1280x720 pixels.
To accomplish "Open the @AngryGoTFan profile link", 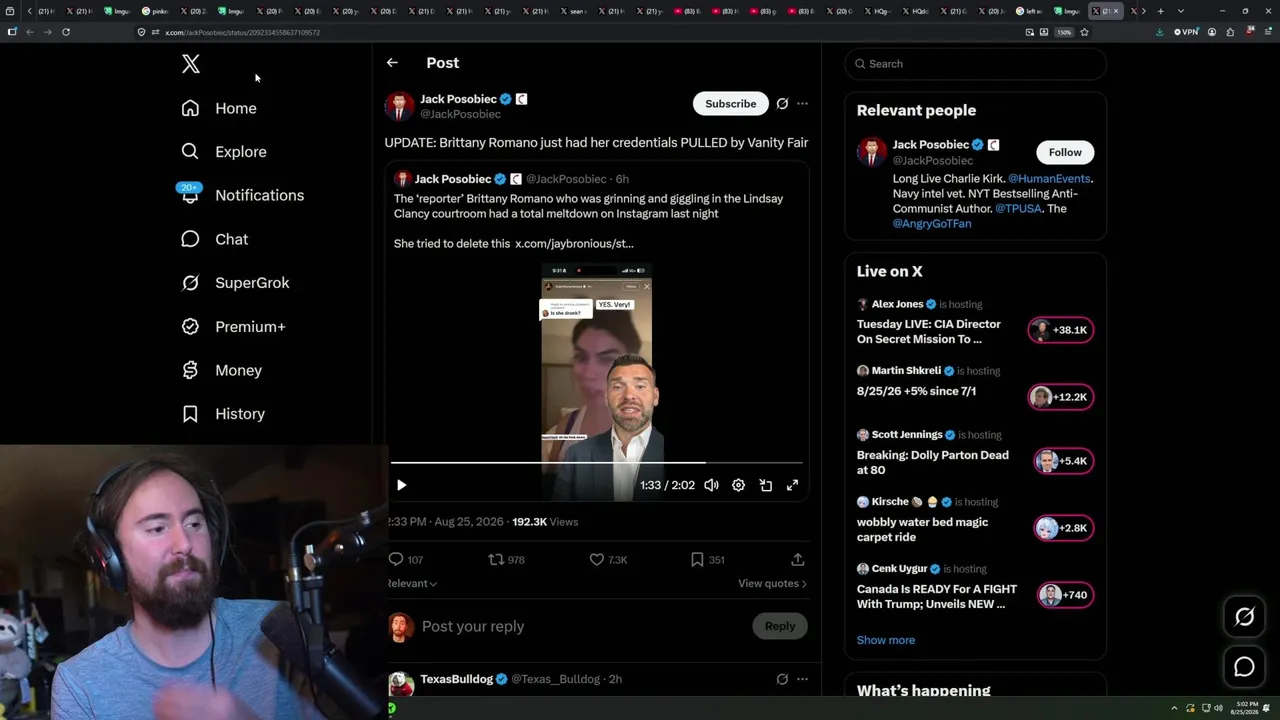I will (x=932, y=223).
